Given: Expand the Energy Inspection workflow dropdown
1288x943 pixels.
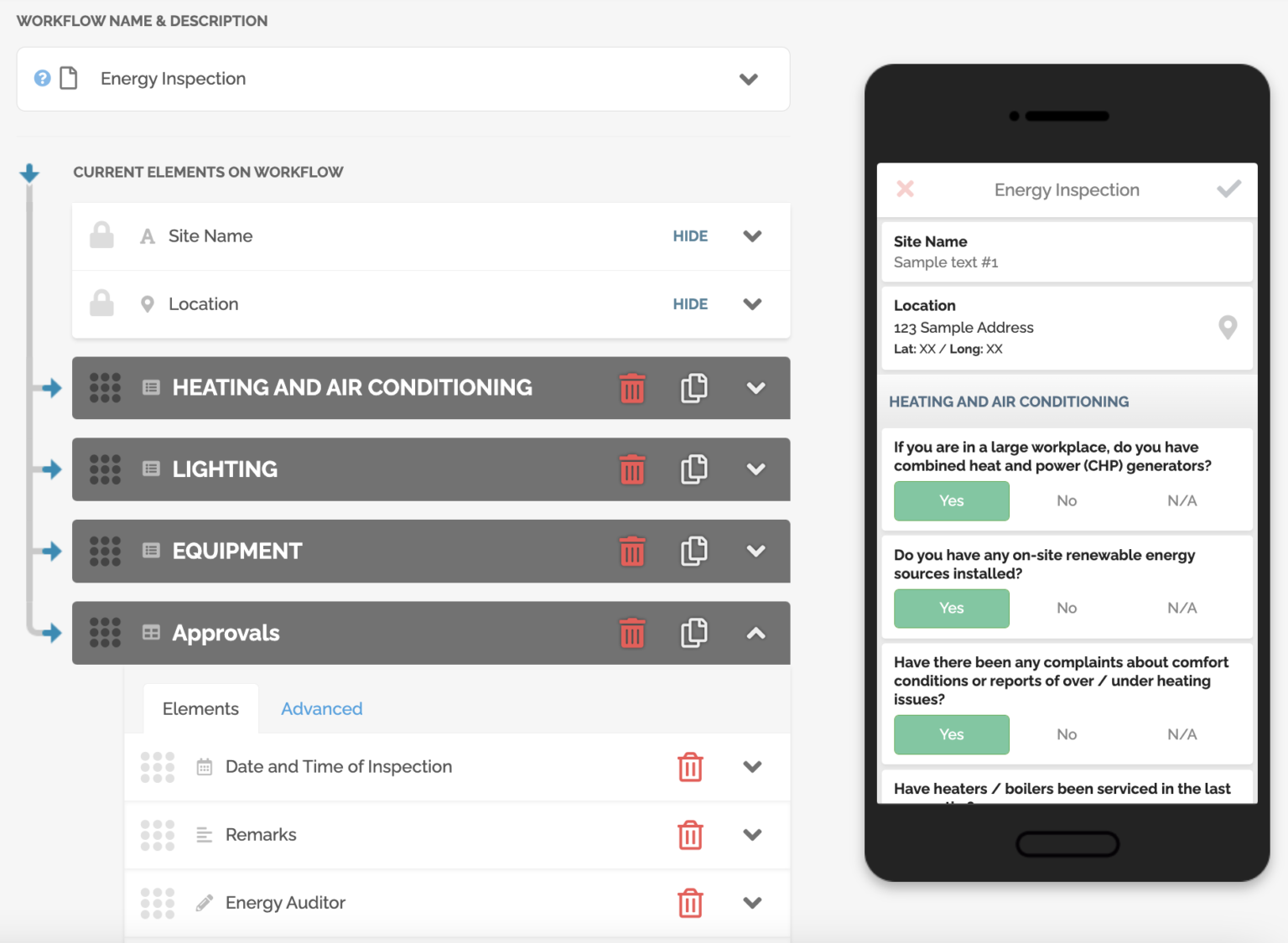Looking at the screenshot, I should click(x=748, y=80).
